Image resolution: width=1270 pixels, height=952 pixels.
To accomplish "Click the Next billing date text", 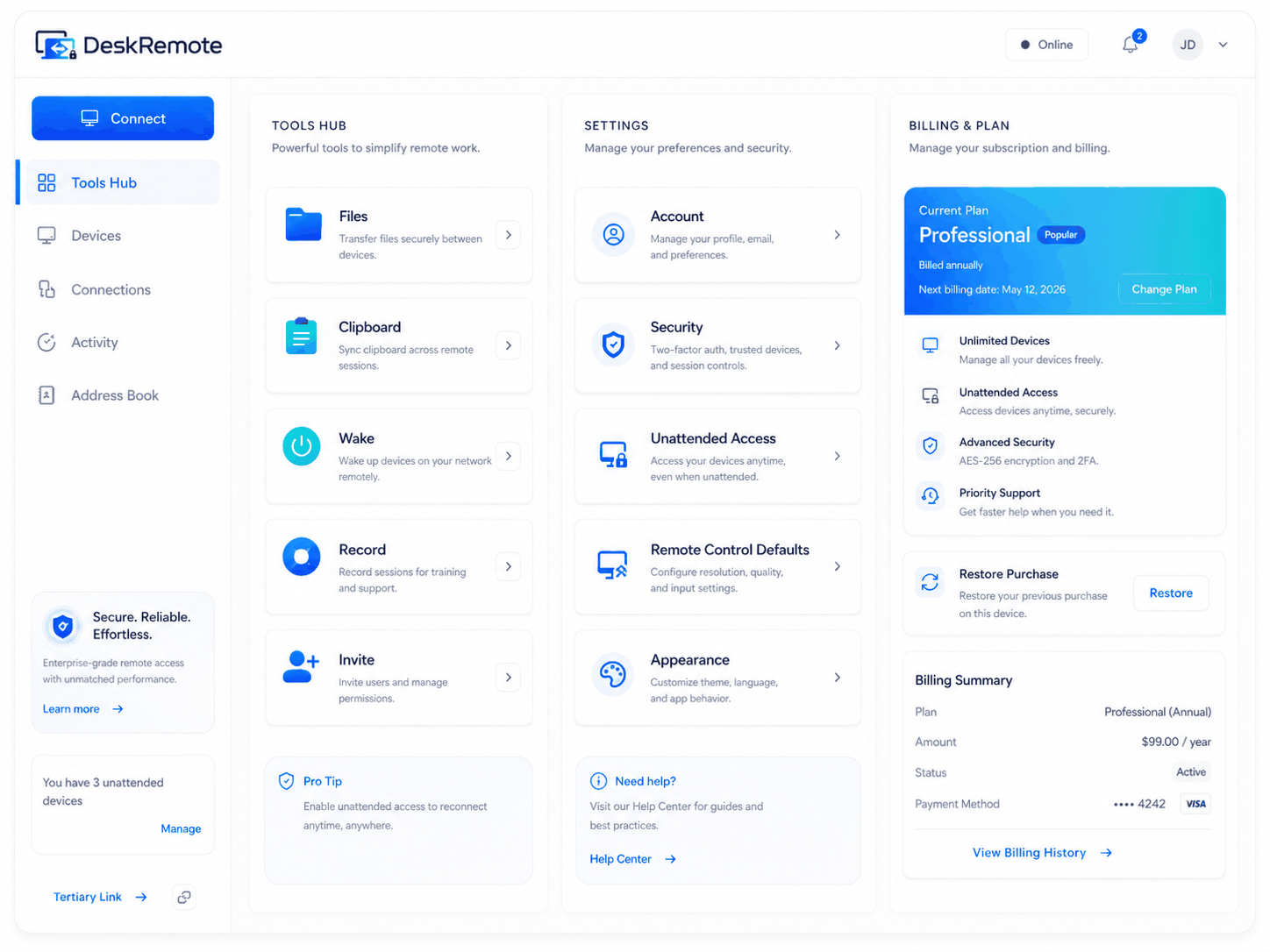I will pos(992,289).
